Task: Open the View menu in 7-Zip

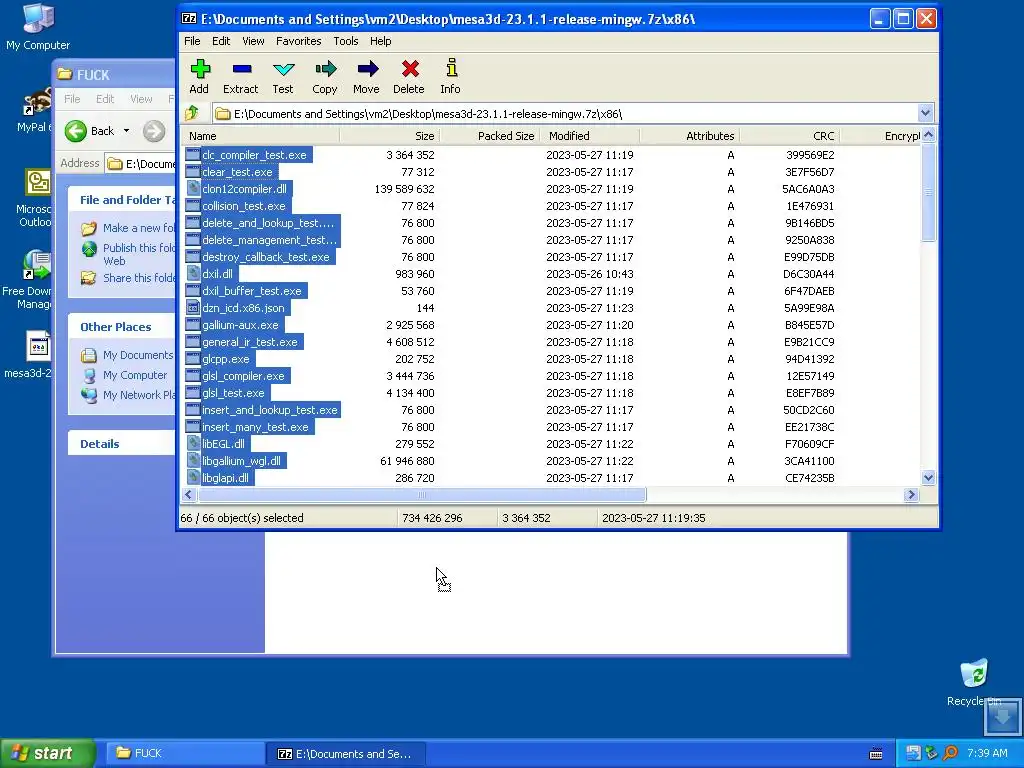Action: [253, 41]
